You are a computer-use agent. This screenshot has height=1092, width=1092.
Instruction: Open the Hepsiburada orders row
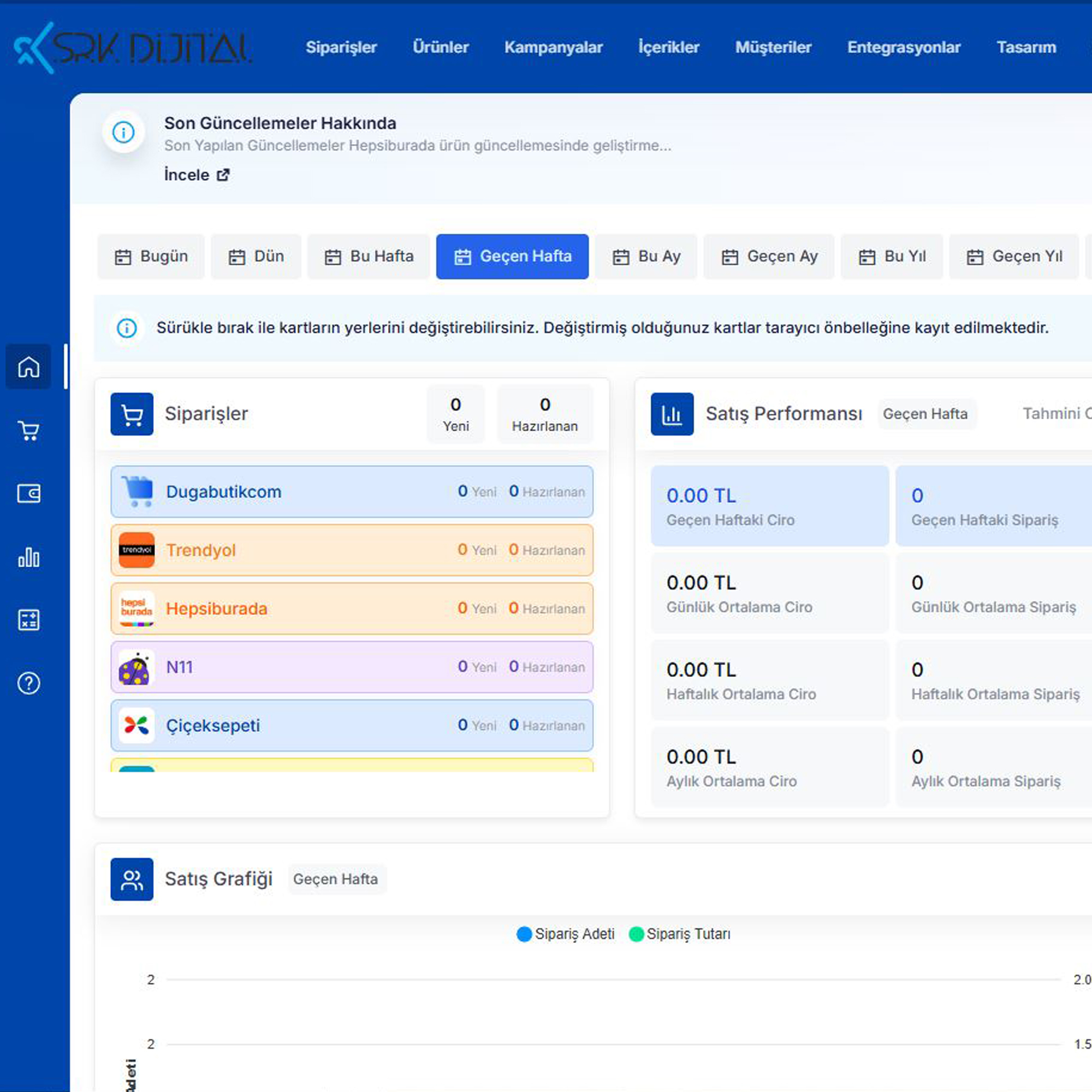(352, 609)
